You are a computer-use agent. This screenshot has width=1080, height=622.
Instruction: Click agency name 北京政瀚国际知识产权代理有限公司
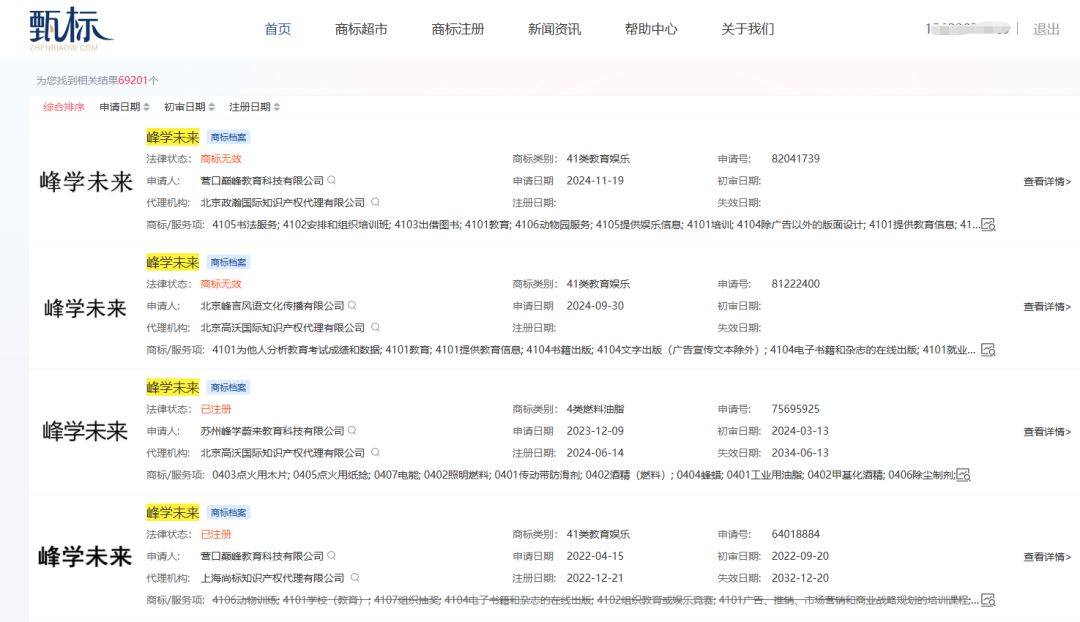282,203
